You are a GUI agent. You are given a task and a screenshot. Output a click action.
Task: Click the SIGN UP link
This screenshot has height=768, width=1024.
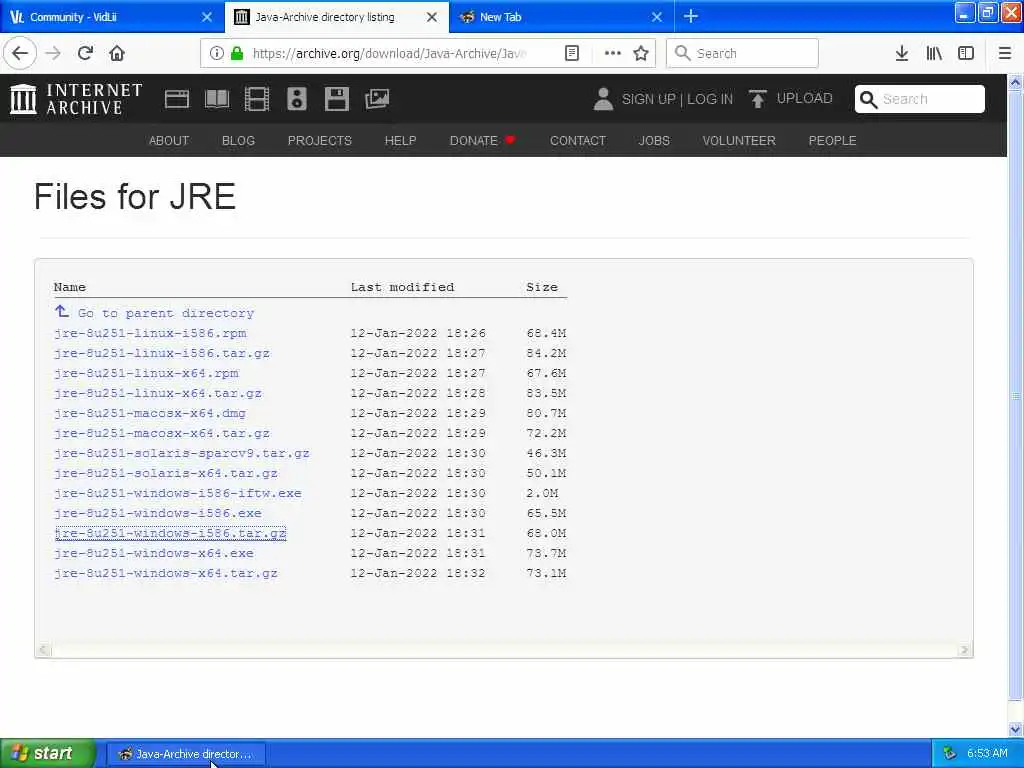(648, 99)
